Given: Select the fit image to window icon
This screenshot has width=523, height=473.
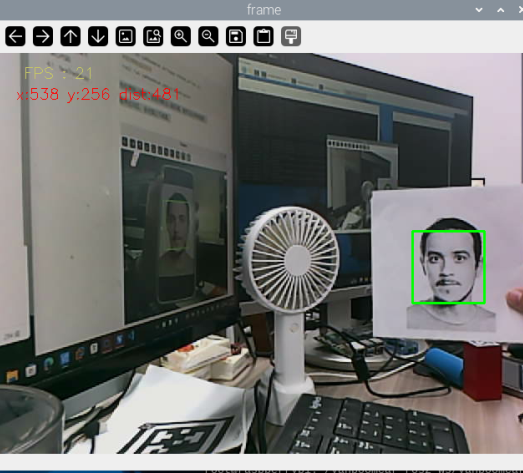Looking at the screenshot, I should [153, 36].
